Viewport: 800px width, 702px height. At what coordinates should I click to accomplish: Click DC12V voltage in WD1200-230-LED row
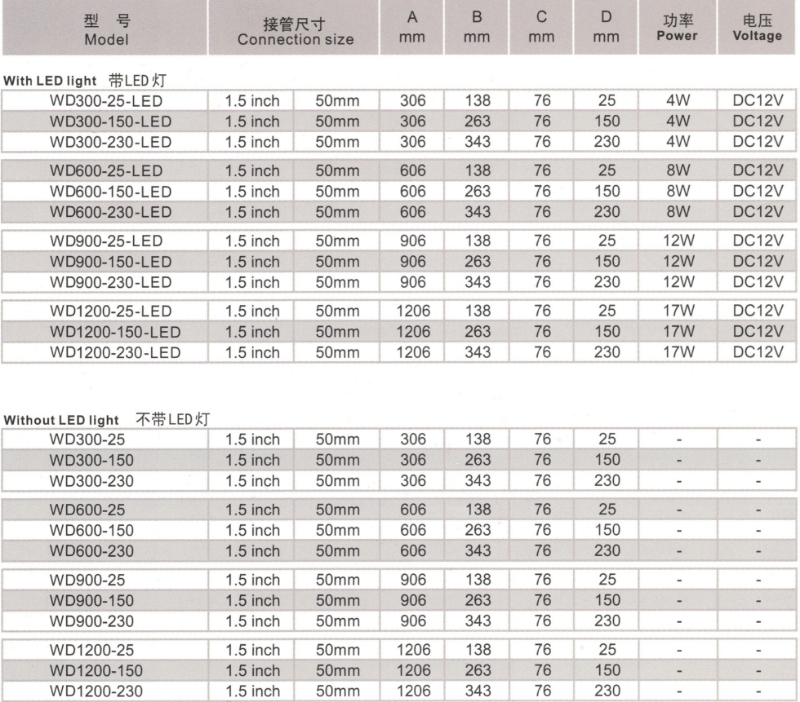point(758,352)
